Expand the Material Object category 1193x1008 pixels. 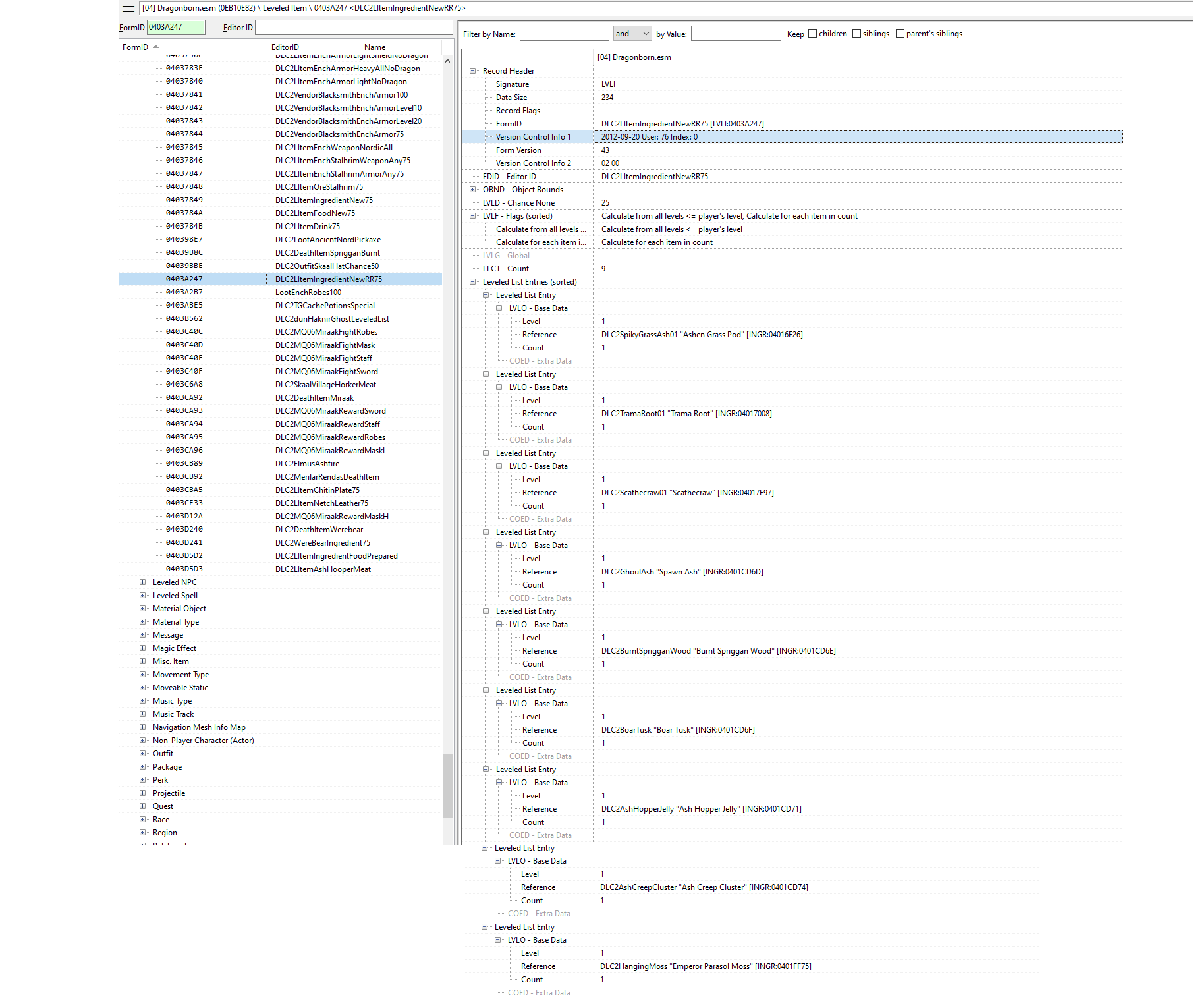(x=143, y=609)
